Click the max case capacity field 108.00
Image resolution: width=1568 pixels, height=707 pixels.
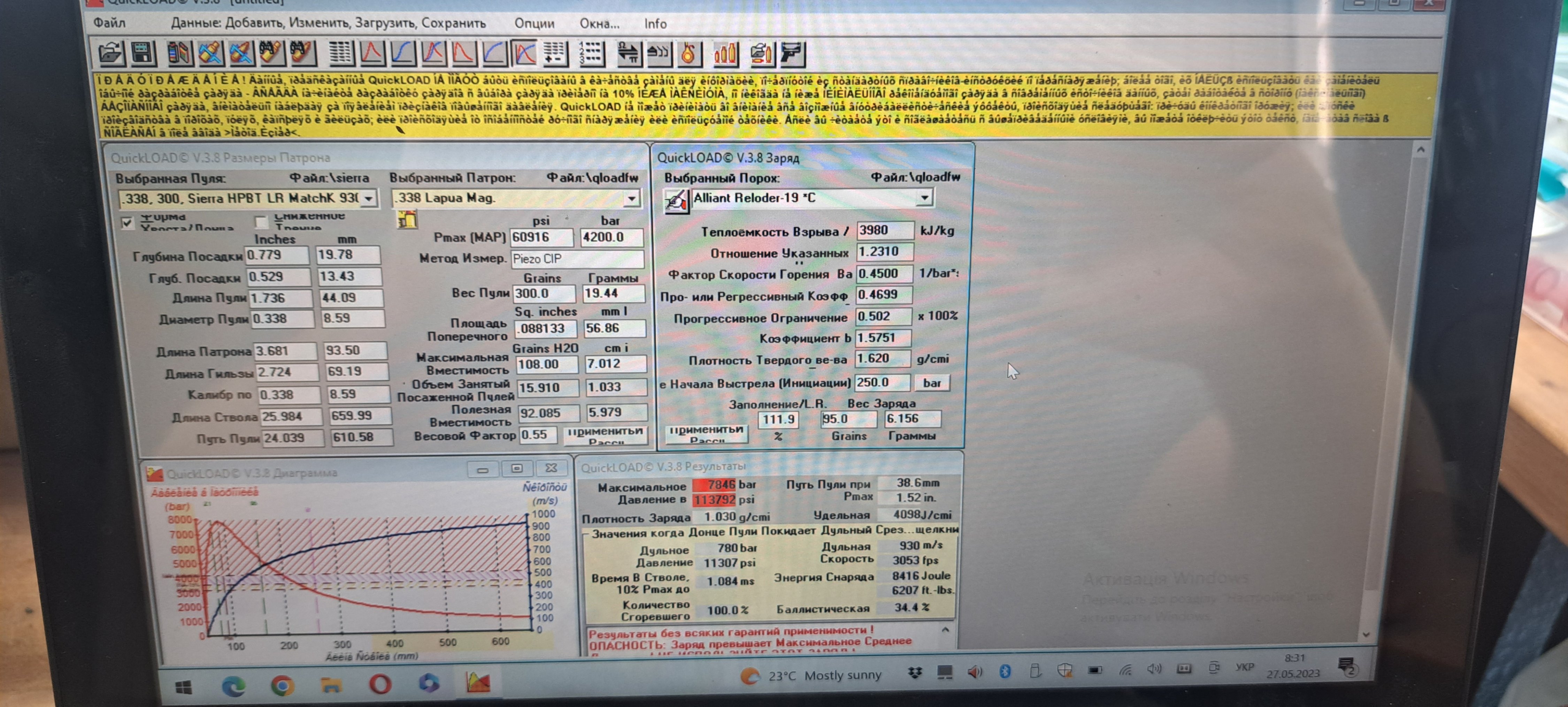547,364
